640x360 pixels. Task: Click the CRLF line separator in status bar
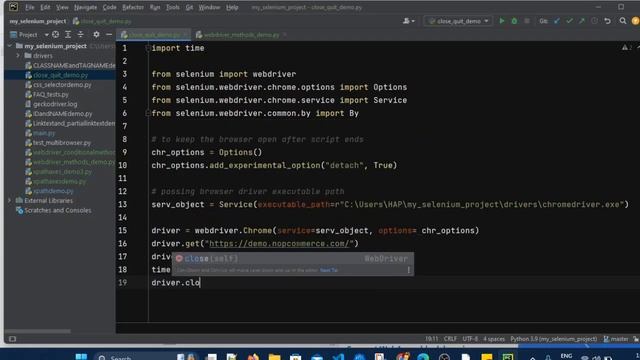tap(450, 339)
